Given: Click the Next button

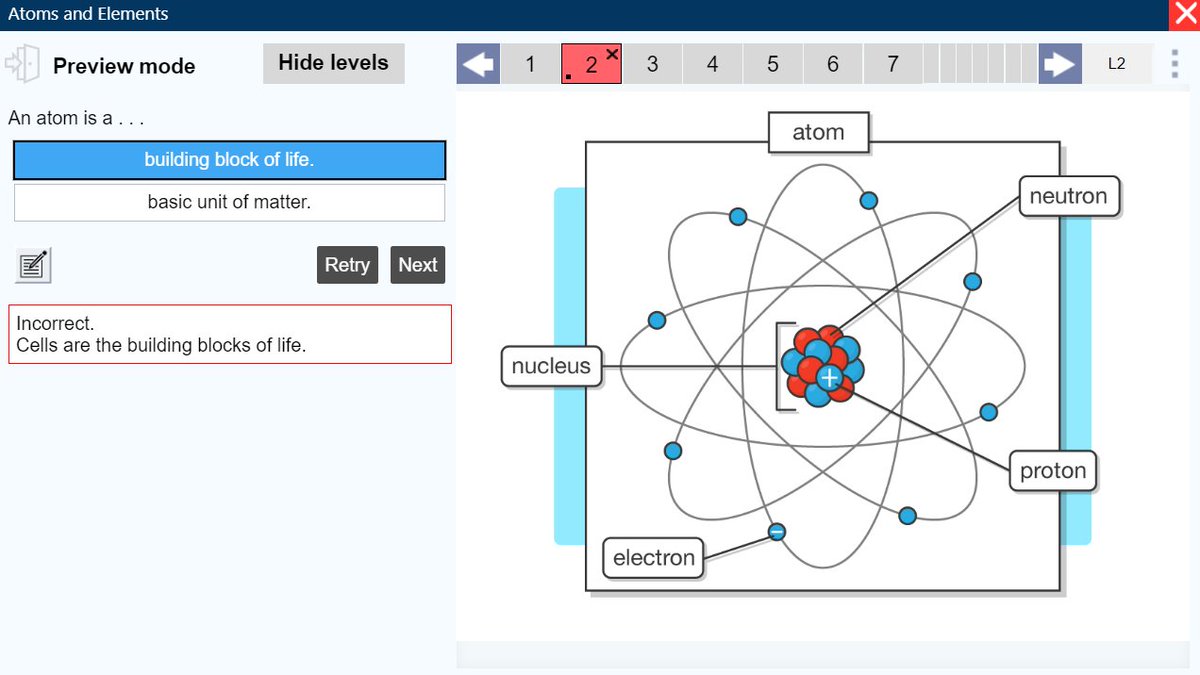Looking at the screenshot, I should click(417, 264).
